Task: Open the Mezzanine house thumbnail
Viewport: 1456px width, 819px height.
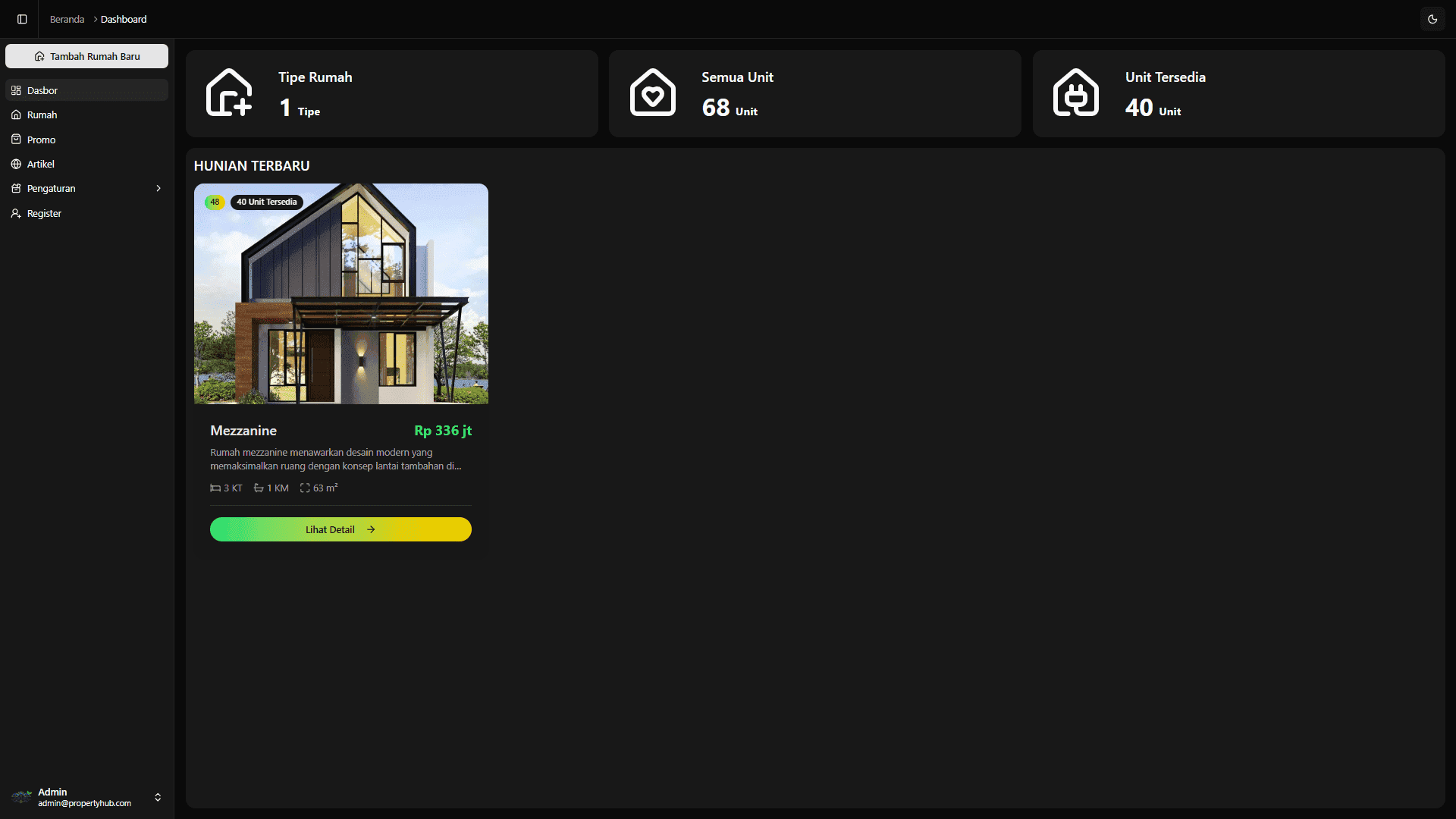Action: [x=341, y=293]
